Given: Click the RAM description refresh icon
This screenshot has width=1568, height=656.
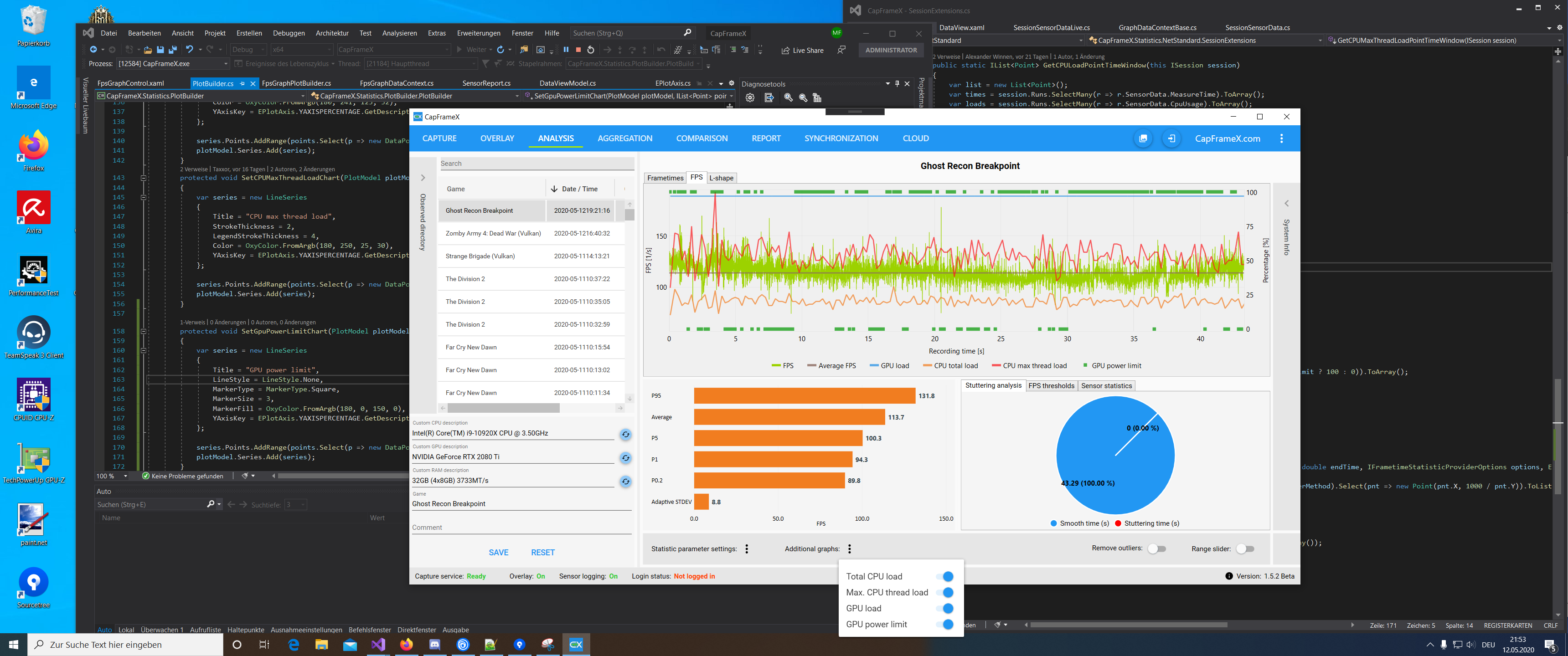Looking at the screenshot, I should [625, 482].
